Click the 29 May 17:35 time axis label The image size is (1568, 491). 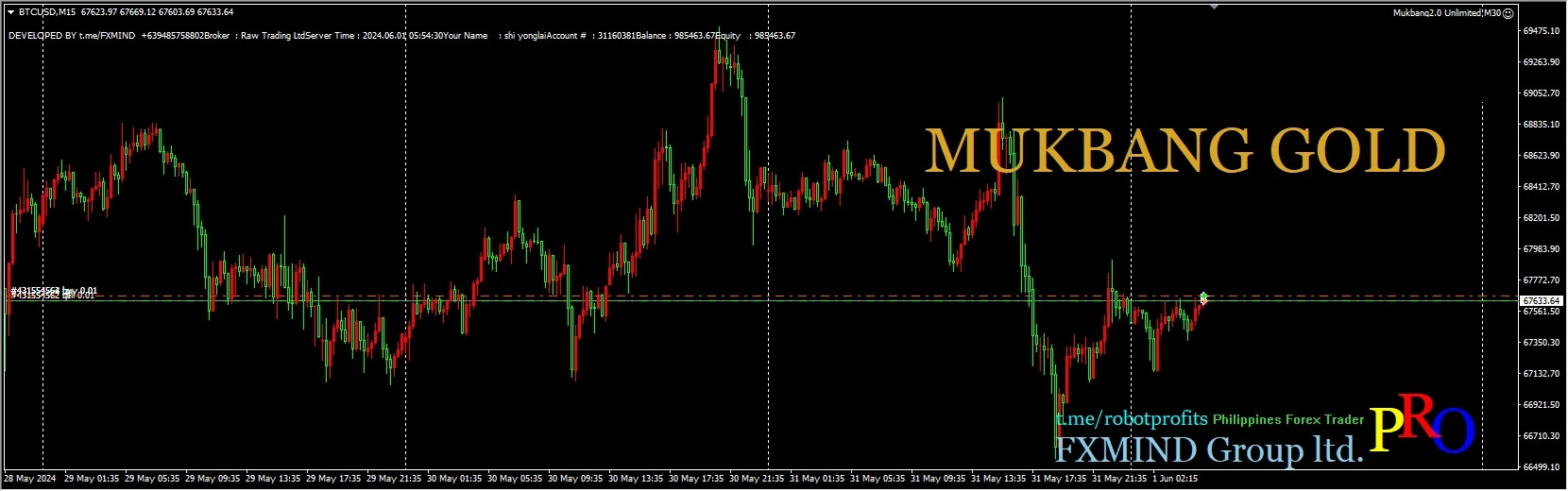pyautogui.click(x=333, y=479)
